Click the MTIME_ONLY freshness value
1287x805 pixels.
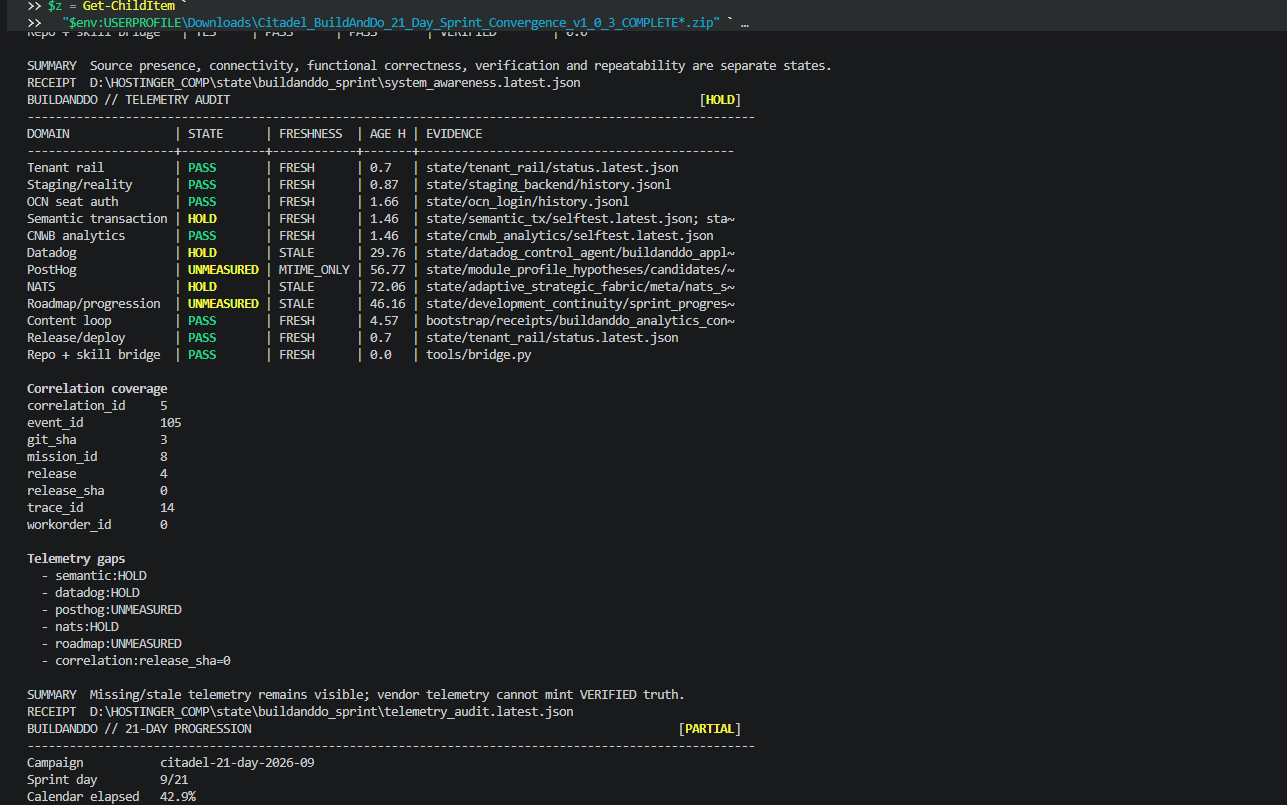[314, 270]
